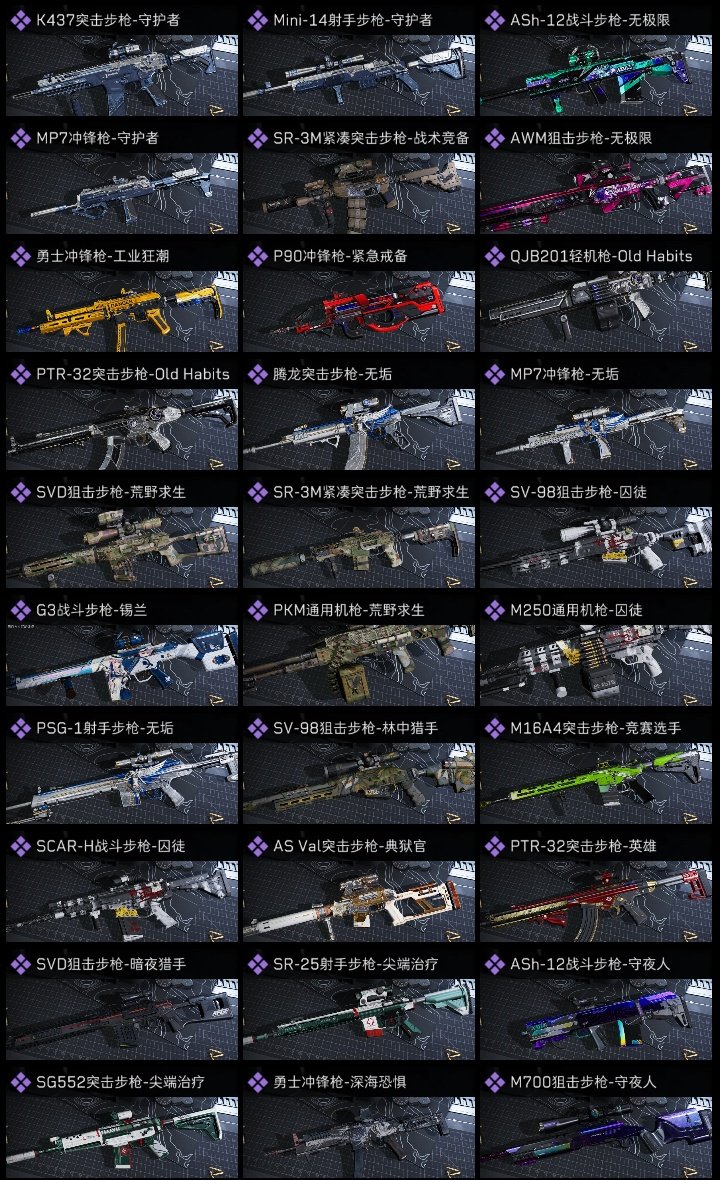Click the SVD狙击步枪-暗夜猎手 title label
The image size is (720, 1180).
111,965
